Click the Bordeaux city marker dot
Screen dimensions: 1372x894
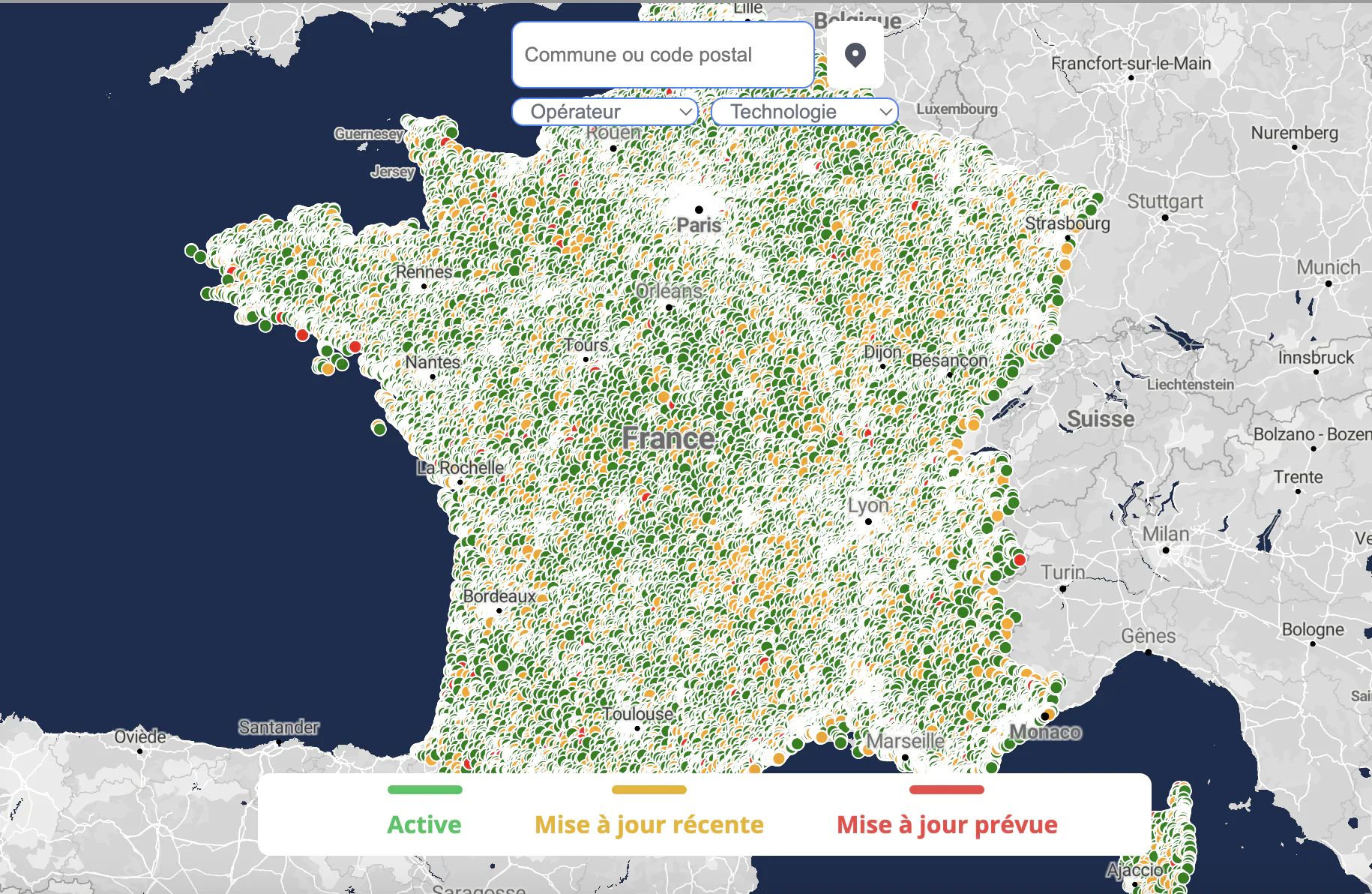point(499,610)
